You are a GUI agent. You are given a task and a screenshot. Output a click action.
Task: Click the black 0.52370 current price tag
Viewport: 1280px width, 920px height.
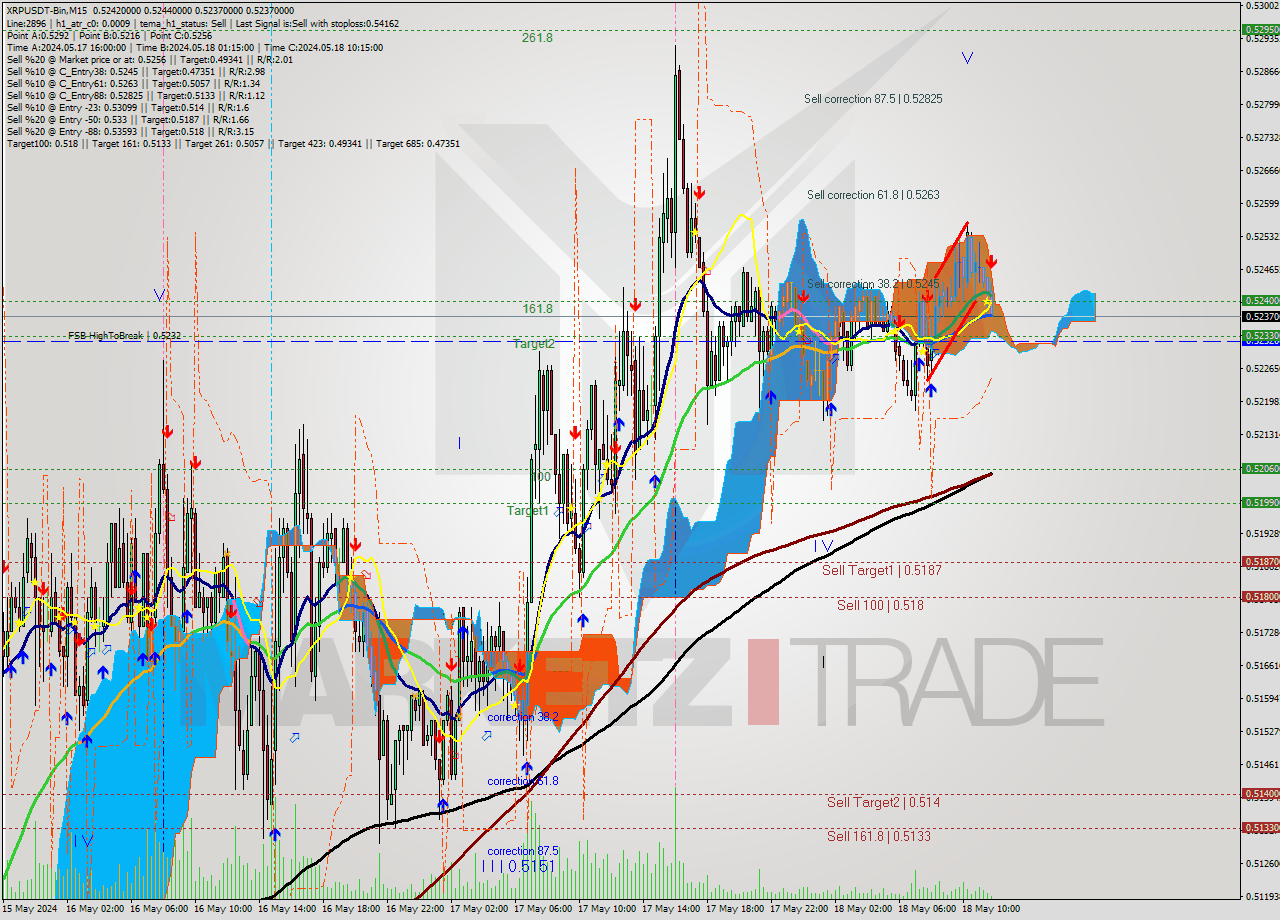[x=1261, y=316]
